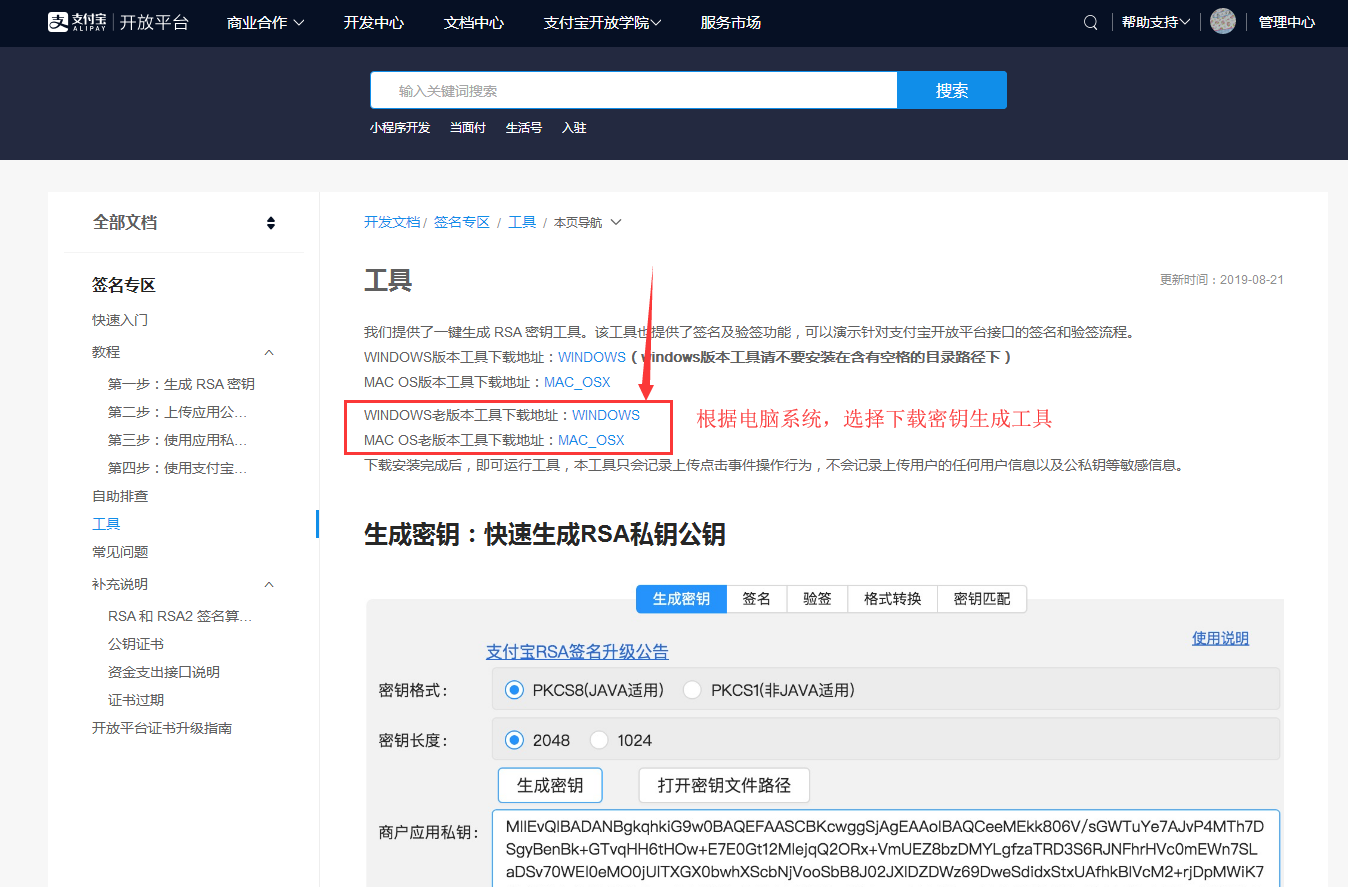The image size is (1348, 887).
Task: Choose 1024 key length option
Action: click(x=600, y=740)
